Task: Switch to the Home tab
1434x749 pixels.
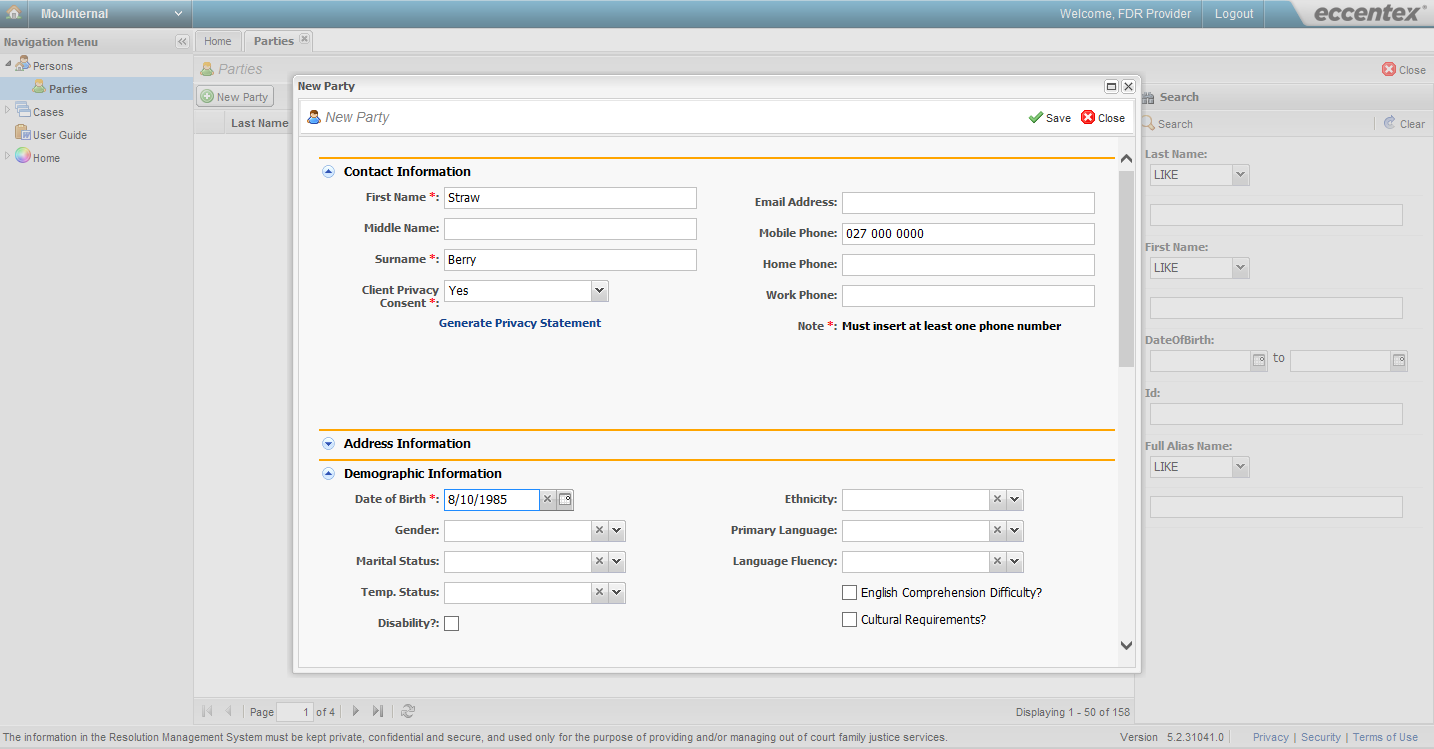Action: tap(217, 41)
